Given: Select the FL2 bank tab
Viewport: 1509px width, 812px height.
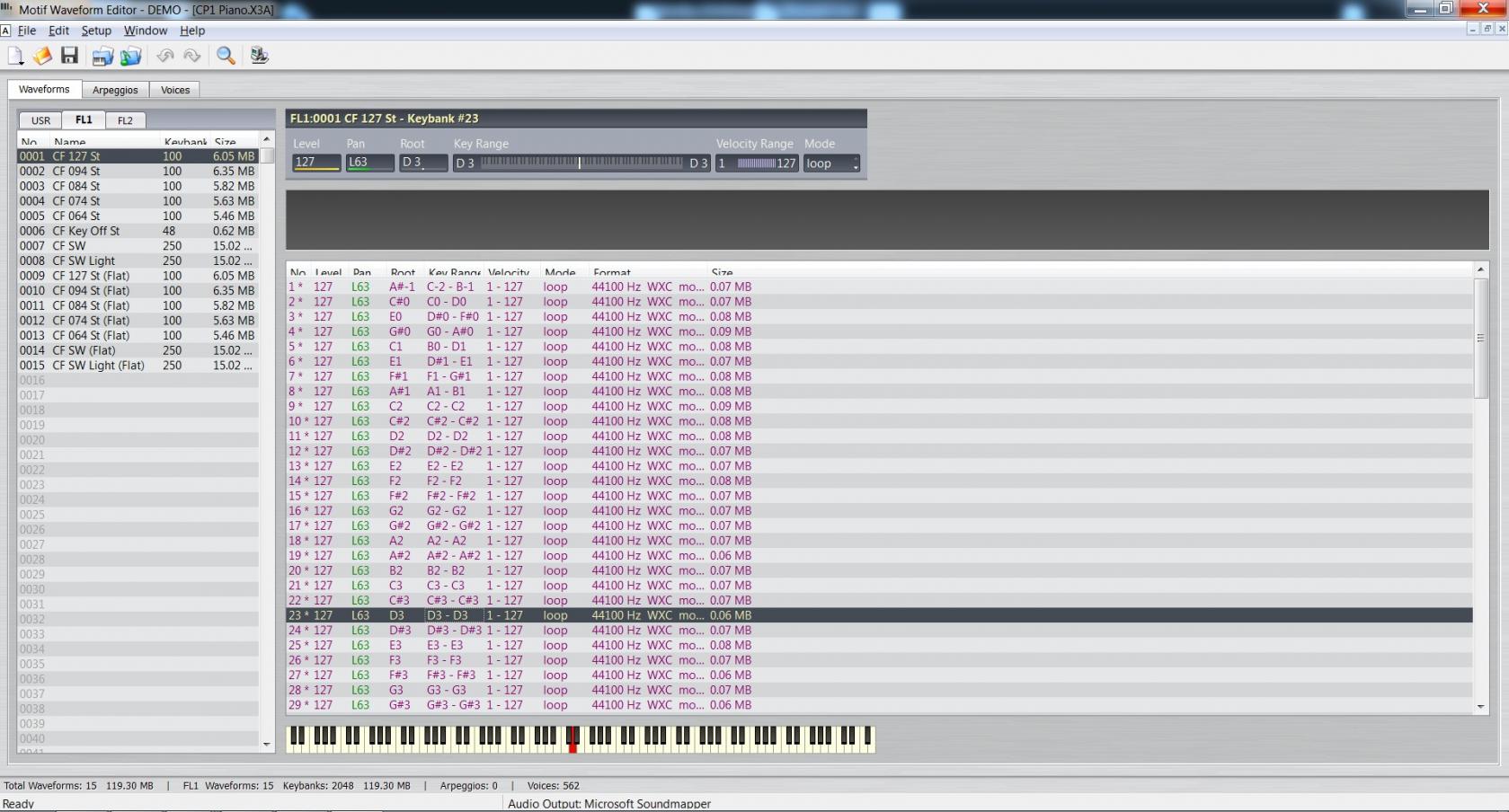Looking at the screenshot, I should click(125, 120).
